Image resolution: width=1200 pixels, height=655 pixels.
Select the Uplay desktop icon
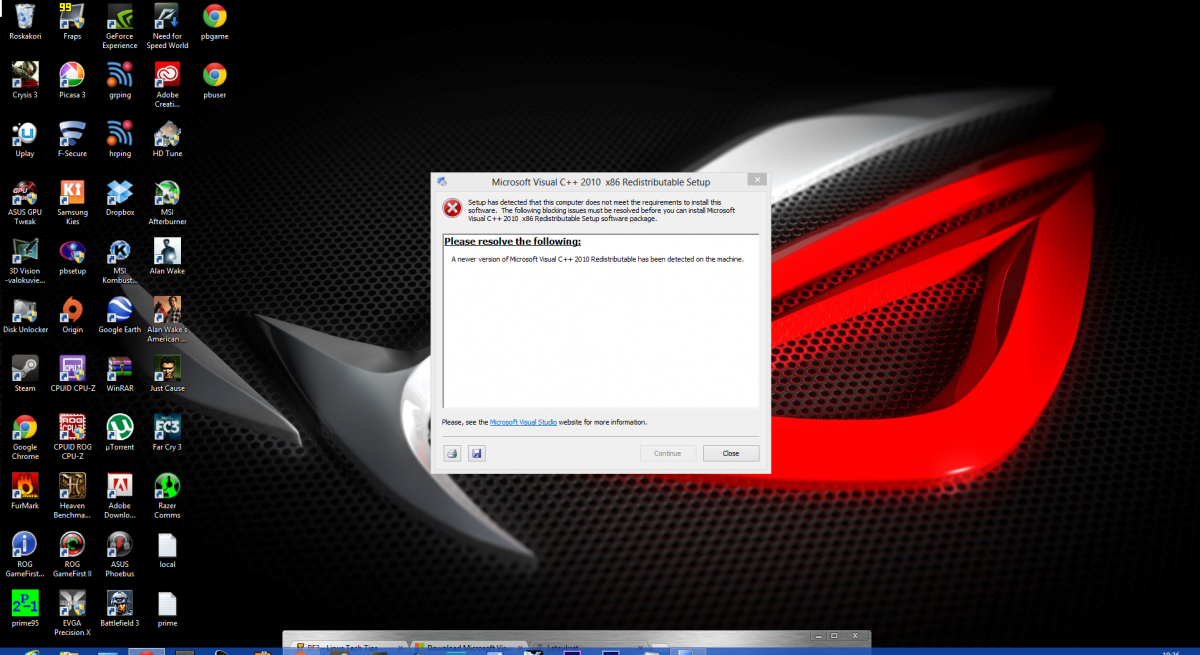point(25,140)
